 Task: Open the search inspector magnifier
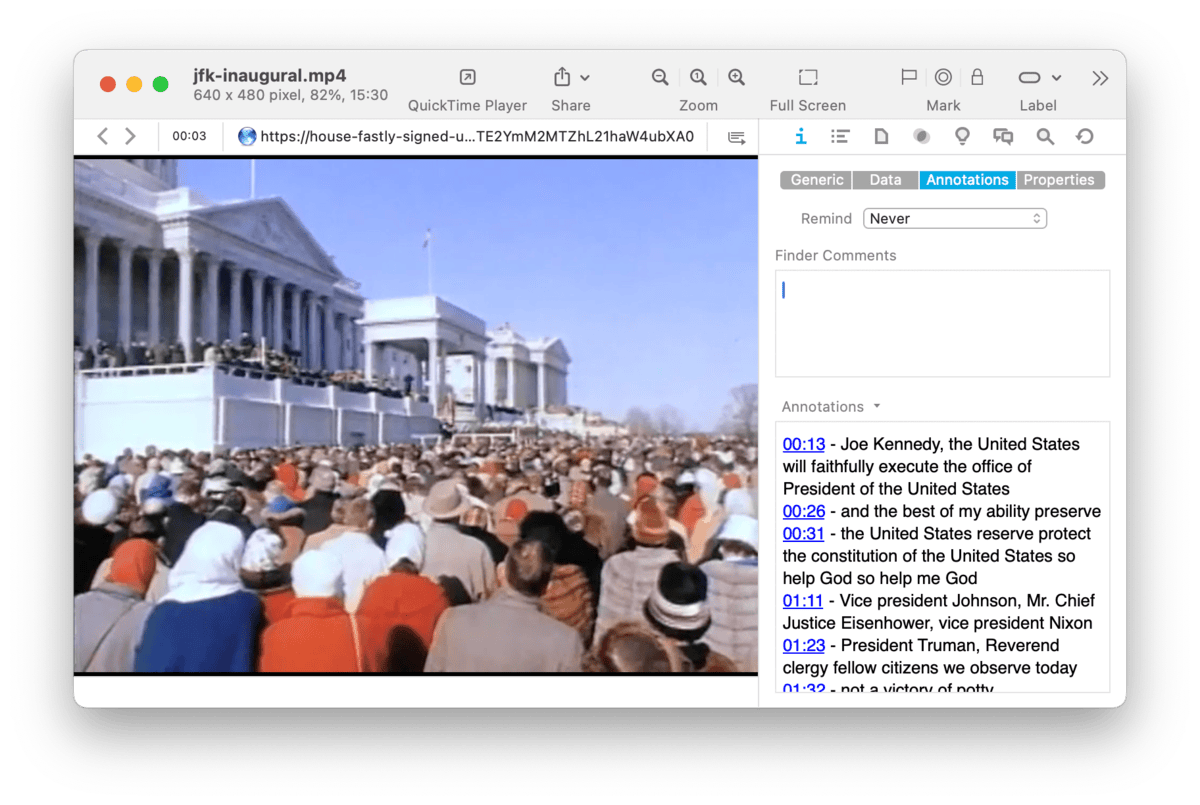(1045, 137)
